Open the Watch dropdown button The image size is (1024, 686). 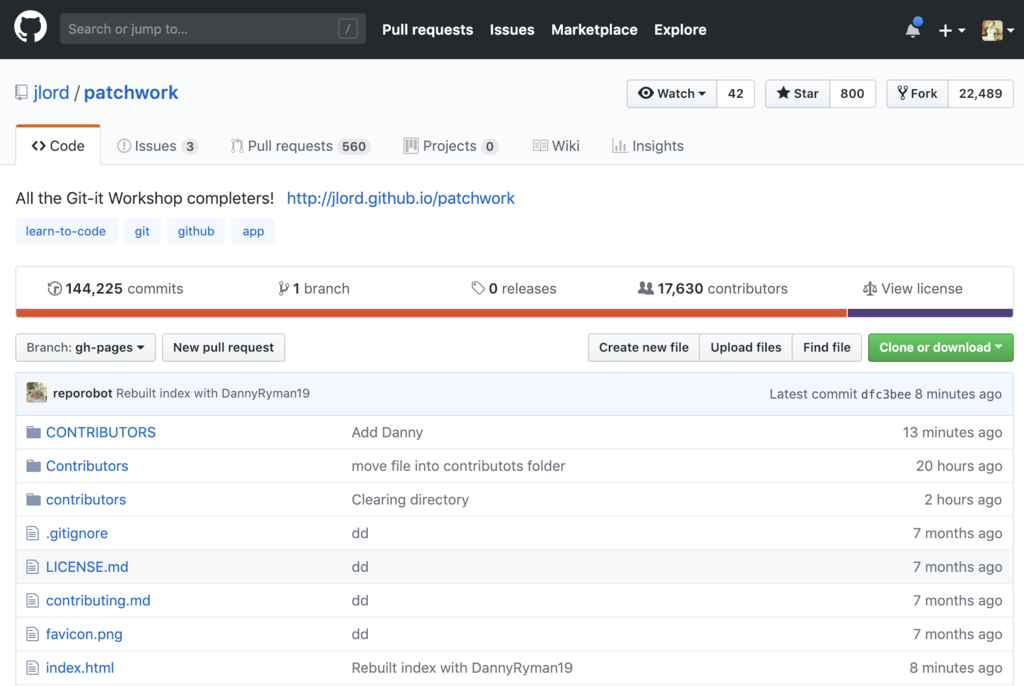671,93
